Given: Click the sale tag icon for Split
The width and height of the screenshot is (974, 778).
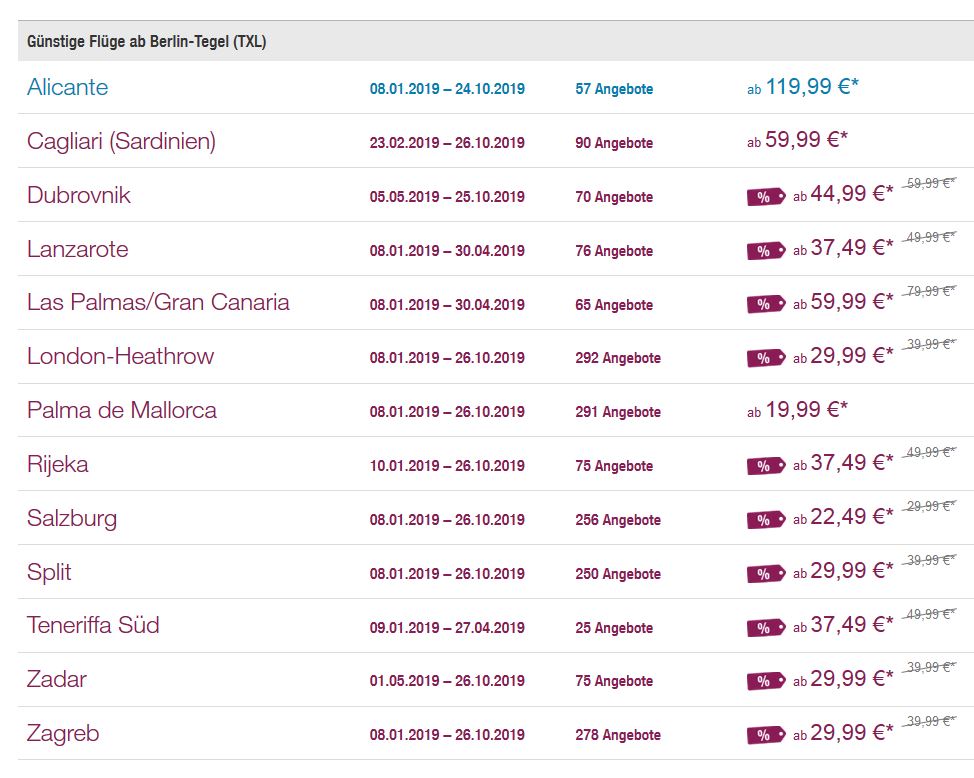Looking at the screenshot, I should pos(766,574).
